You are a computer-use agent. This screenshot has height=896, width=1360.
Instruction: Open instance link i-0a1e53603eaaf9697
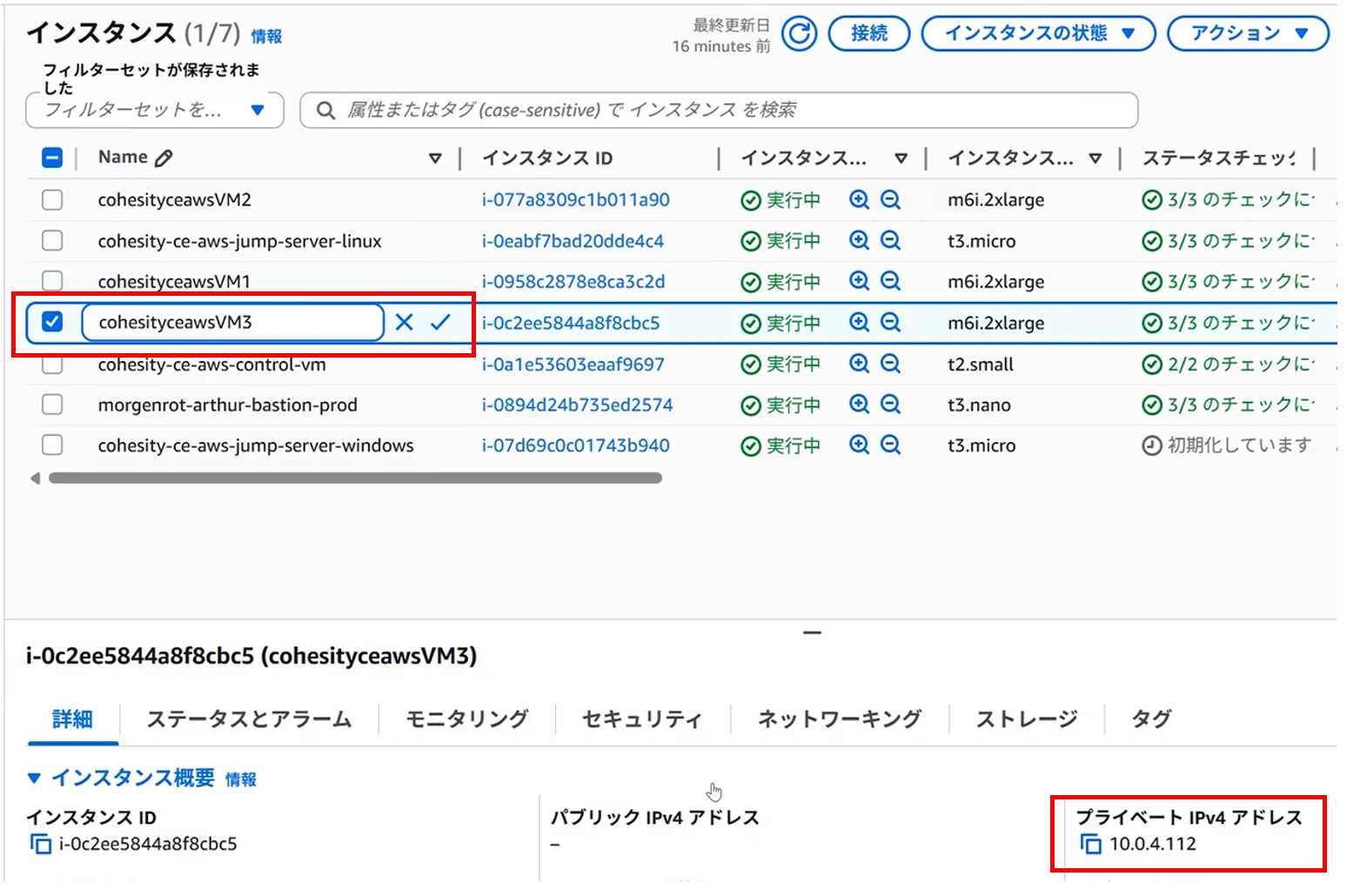point(573,364)
